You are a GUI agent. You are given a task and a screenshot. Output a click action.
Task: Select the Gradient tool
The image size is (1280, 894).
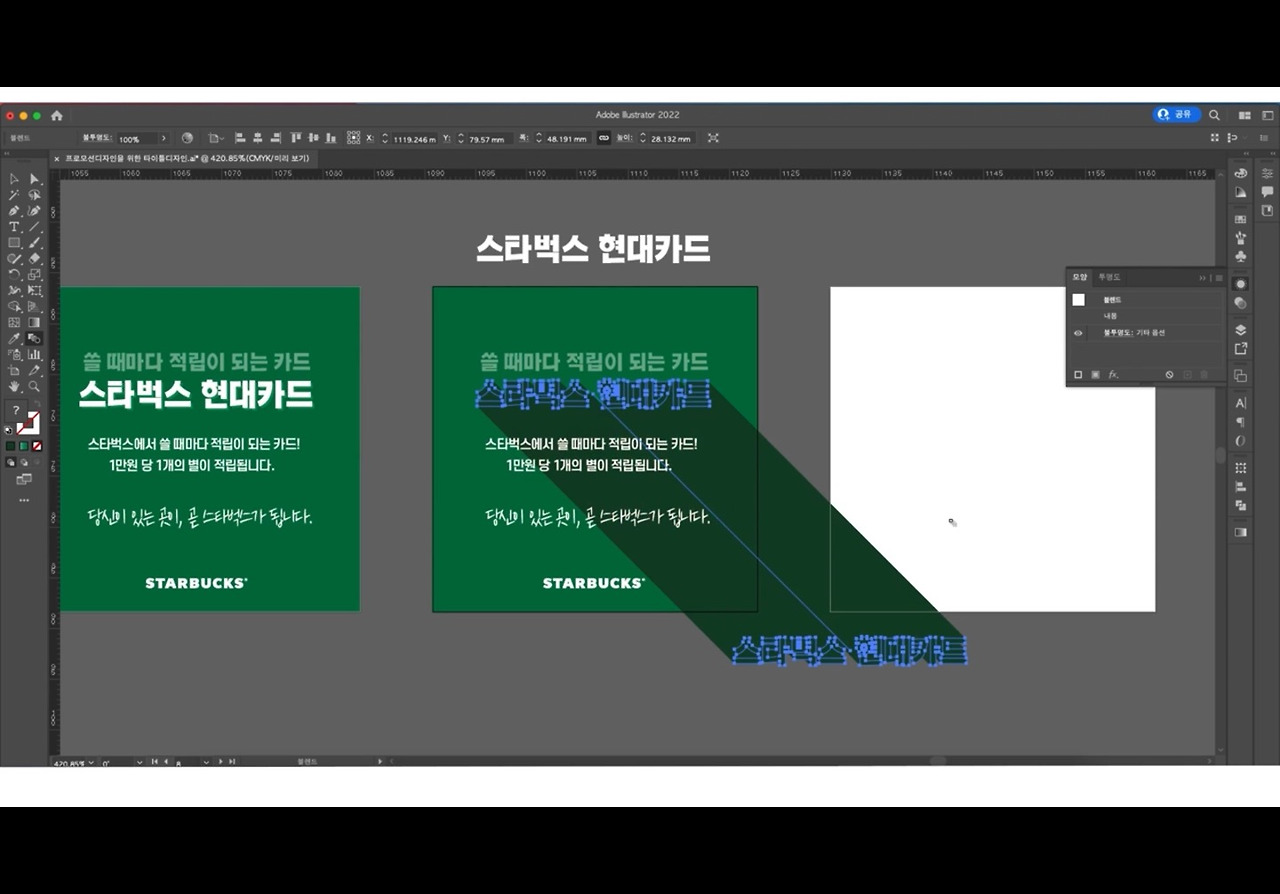coord(34,322)
